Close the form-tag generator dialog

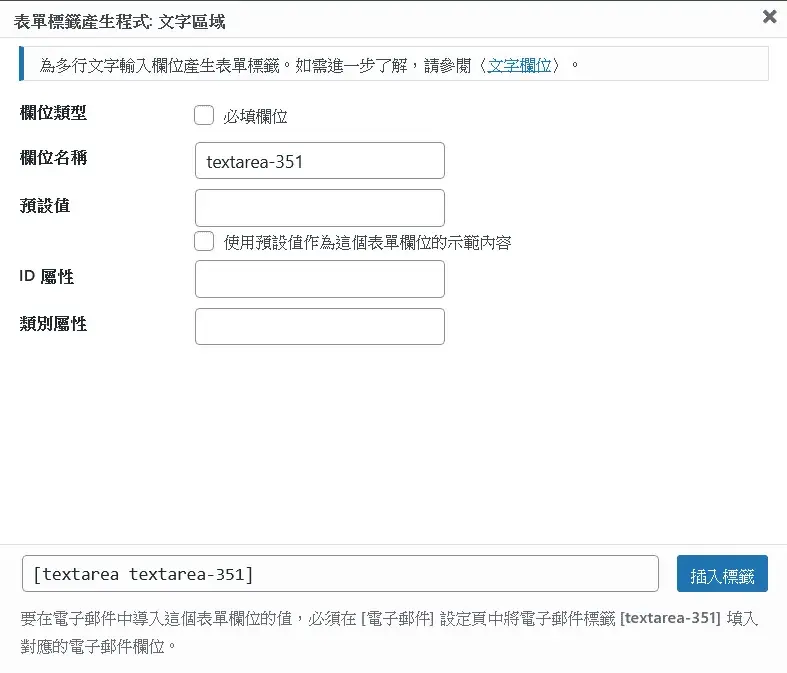769,17
